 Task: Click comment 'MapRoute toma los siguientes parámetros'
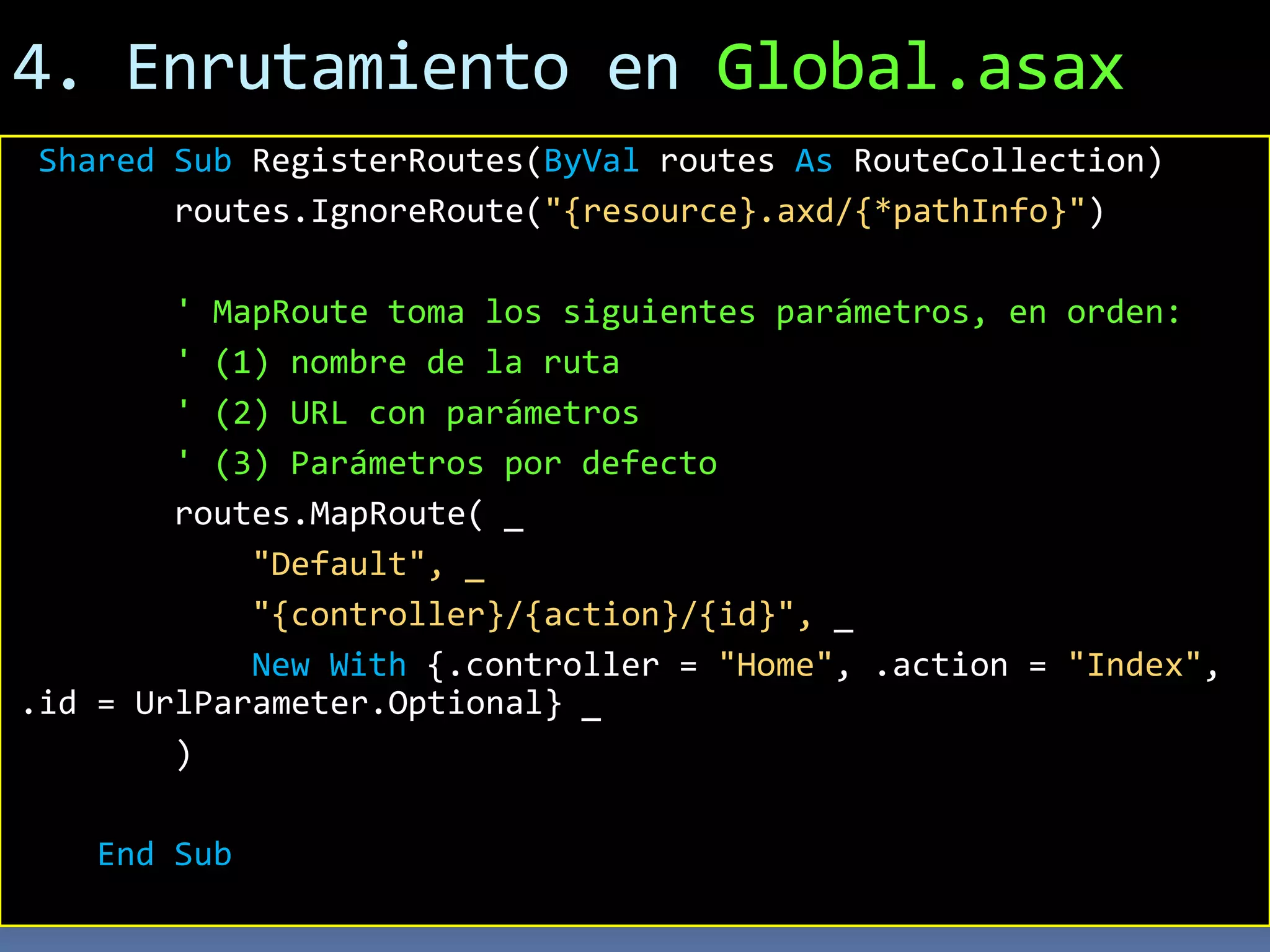pyautogui.click(x=598, y=312)
